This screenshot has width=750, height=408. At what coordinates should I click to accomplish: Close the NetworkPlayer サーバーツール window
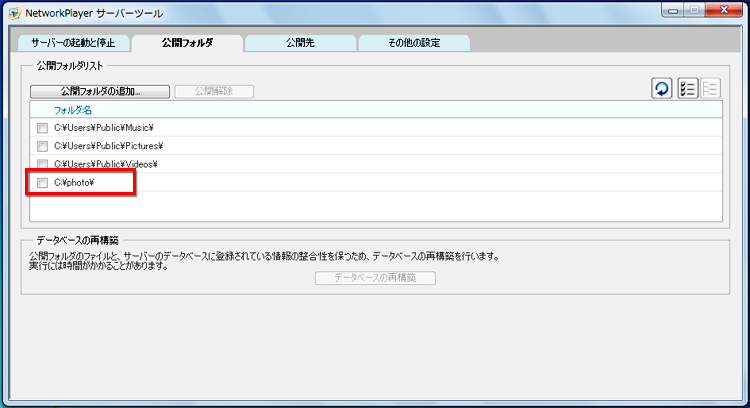click(724, 11)
